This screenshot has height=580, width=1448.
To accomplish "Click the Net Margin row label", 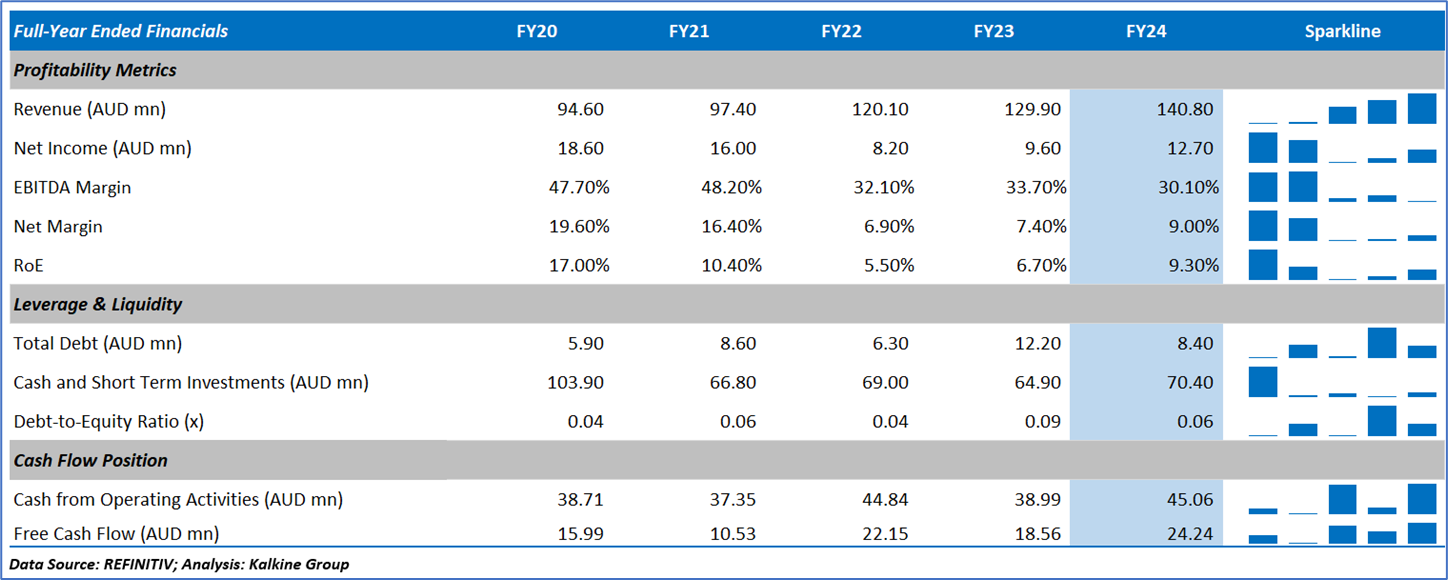I will 58,226.
